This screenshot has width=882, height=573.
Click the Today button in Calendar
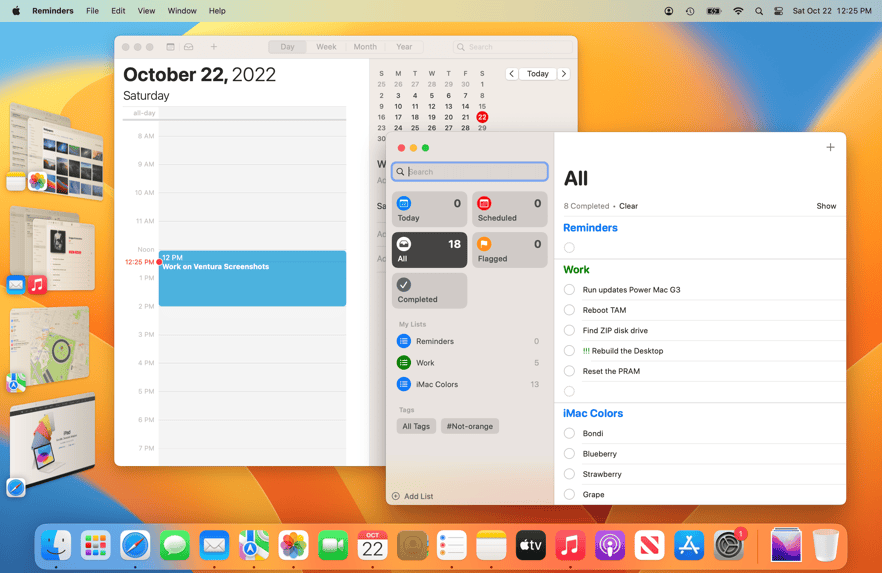pos(538,74)
